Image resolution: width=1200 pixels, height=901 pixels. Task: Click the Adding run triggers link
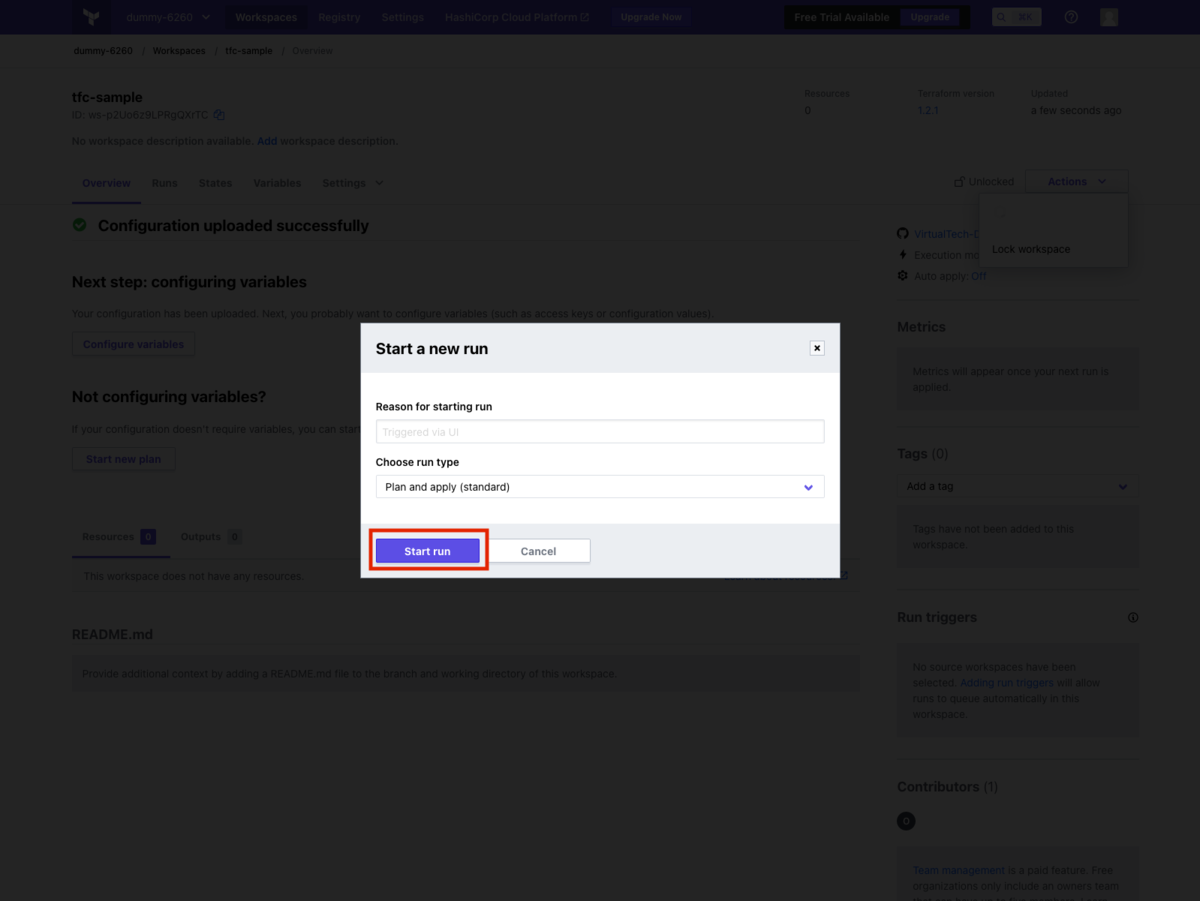(1007, 683)
